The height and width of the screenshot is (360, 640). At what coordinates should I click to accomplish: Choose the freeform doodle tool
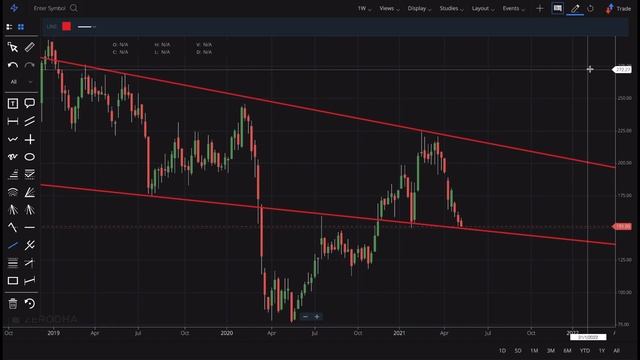[x=13, y=157]
